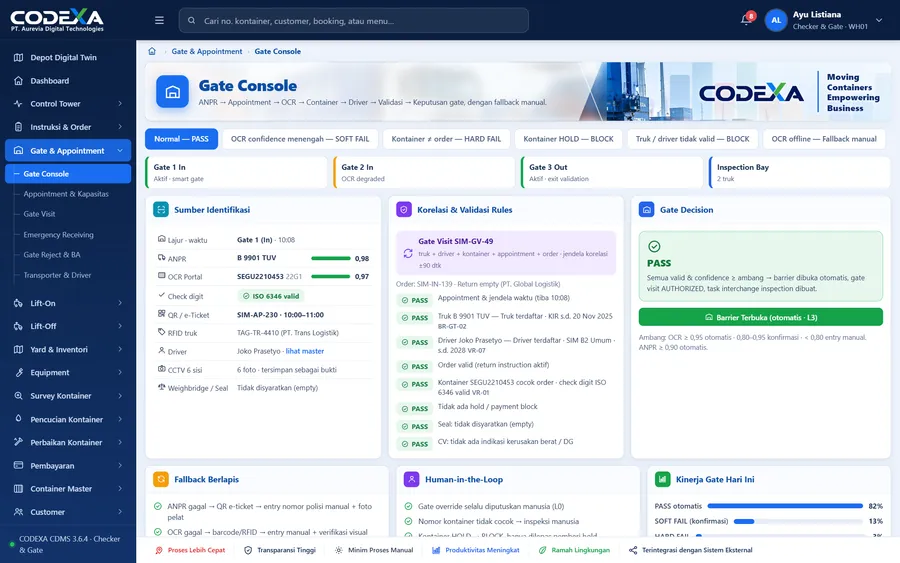Expand the Customer chevron
Image resolution: width=900 pixels, height=563 pixels.
120,512
